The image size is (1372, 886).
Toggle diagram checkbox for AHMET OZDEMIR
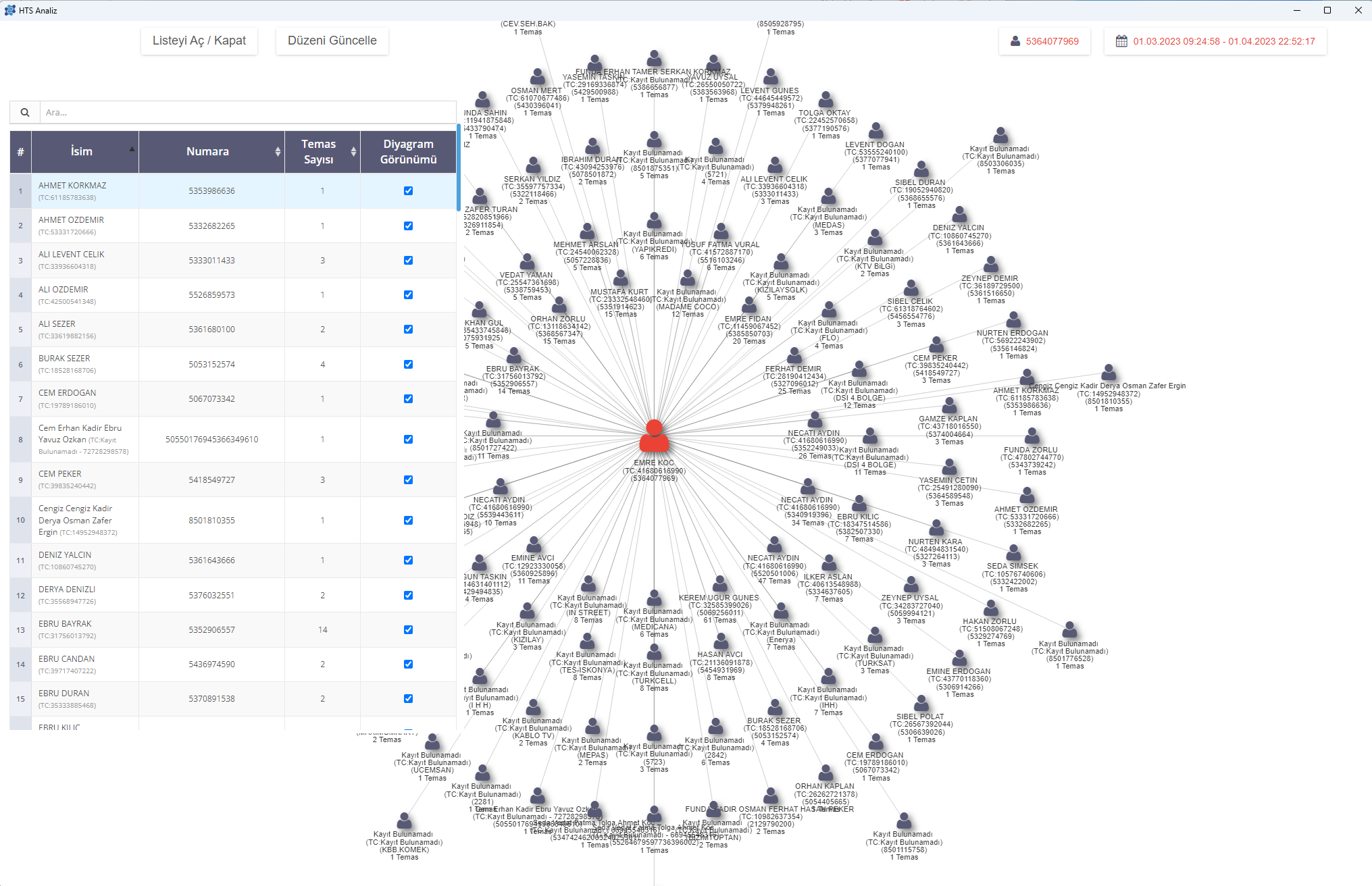point(408,226)
